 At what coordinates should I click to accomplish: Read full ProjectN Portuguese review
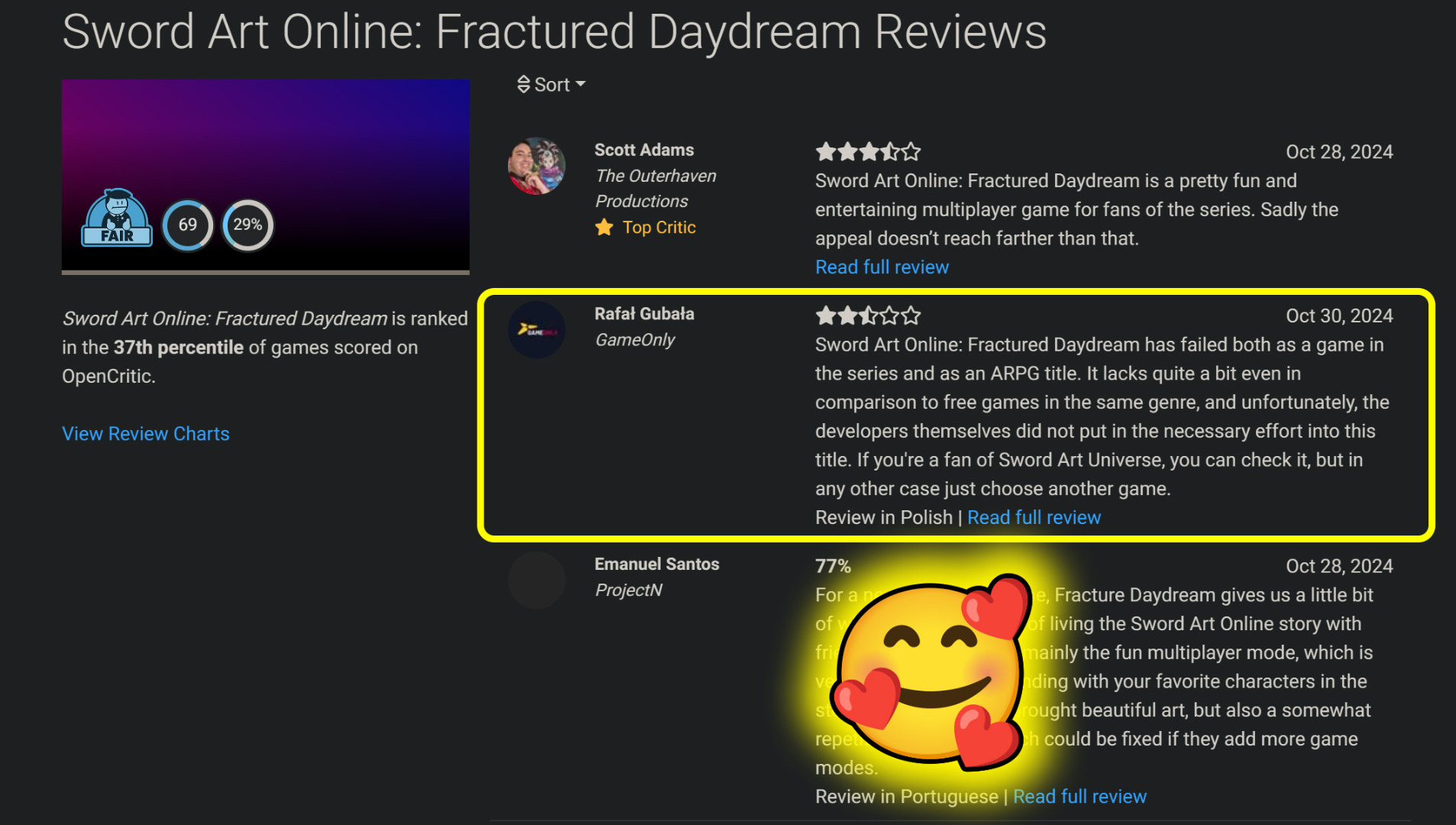pyautogui.click(x=1079, y=796)
